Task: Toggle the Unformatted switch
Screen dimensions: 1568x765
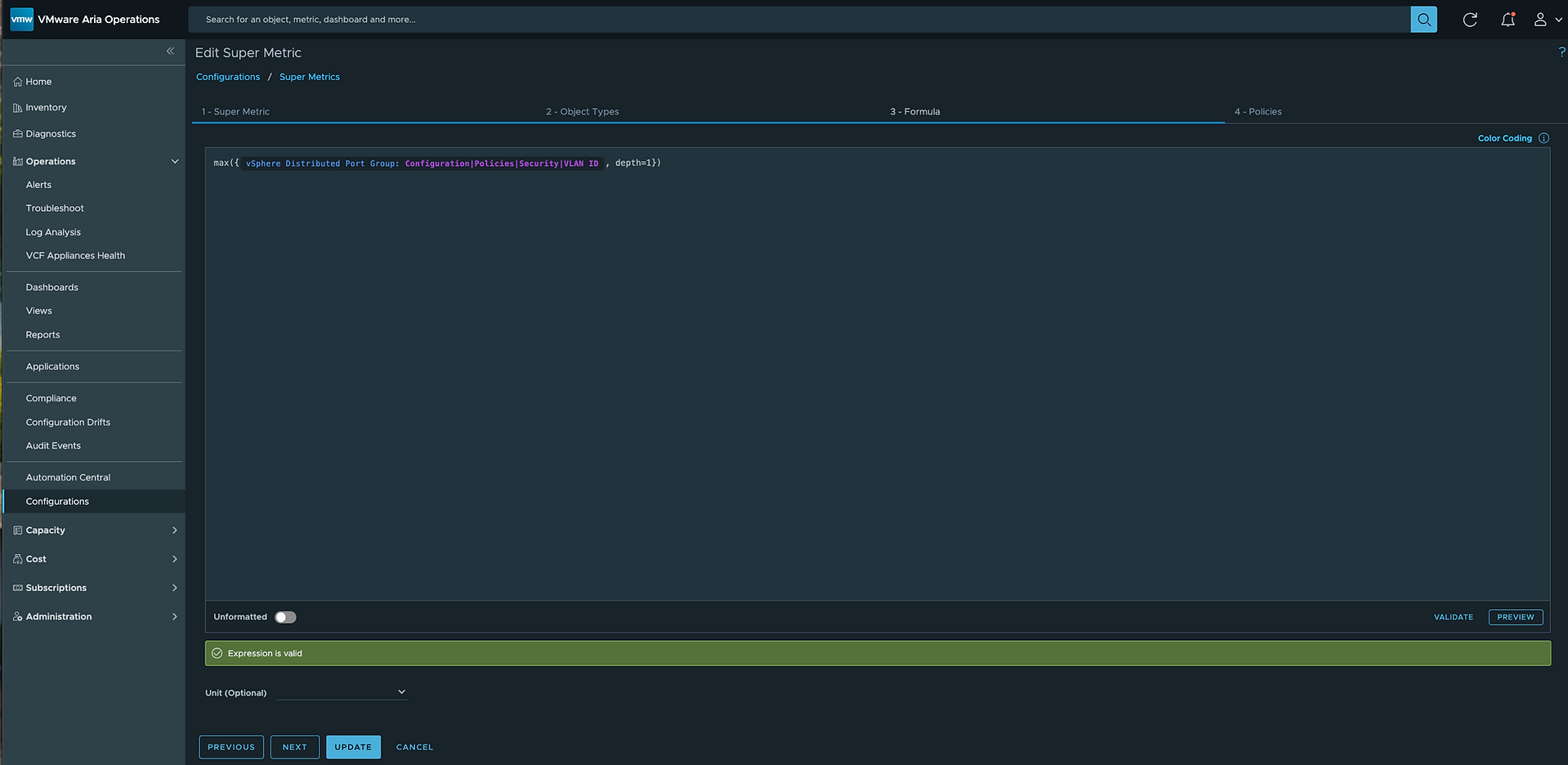Action: pos(285,617)
